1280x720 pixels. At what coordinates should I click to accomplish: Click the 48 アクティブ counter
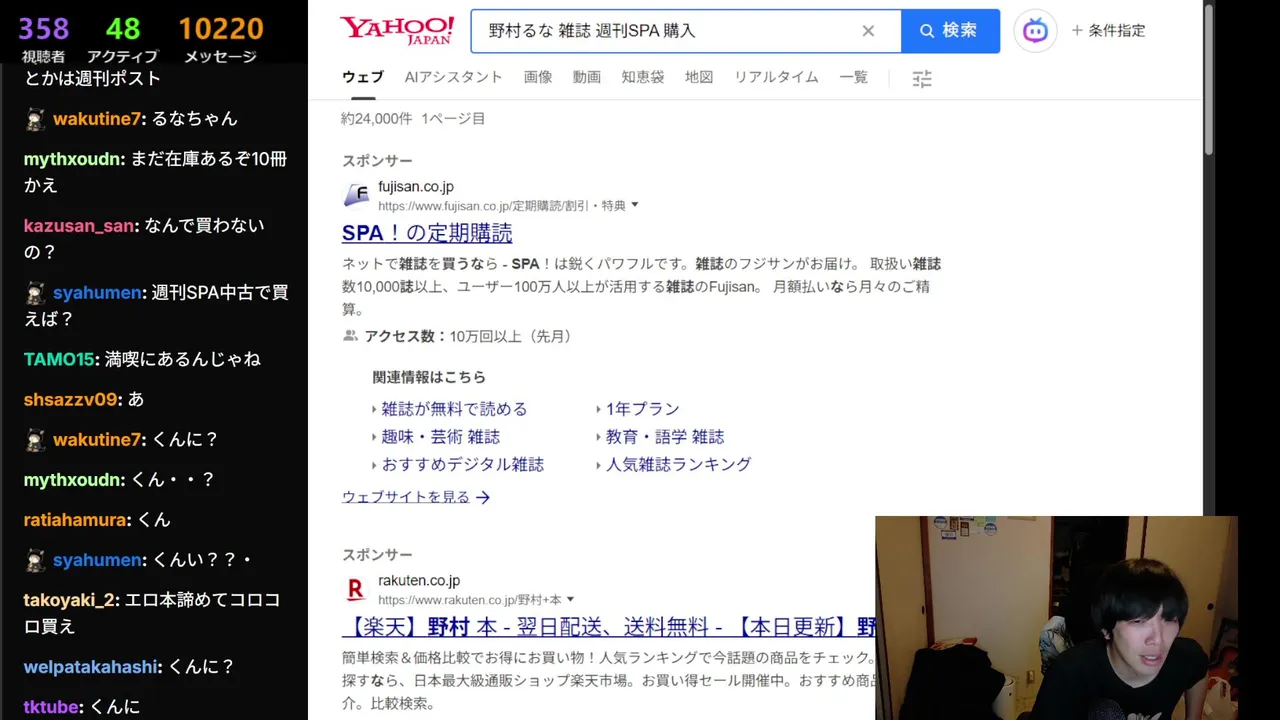[122, 39]
